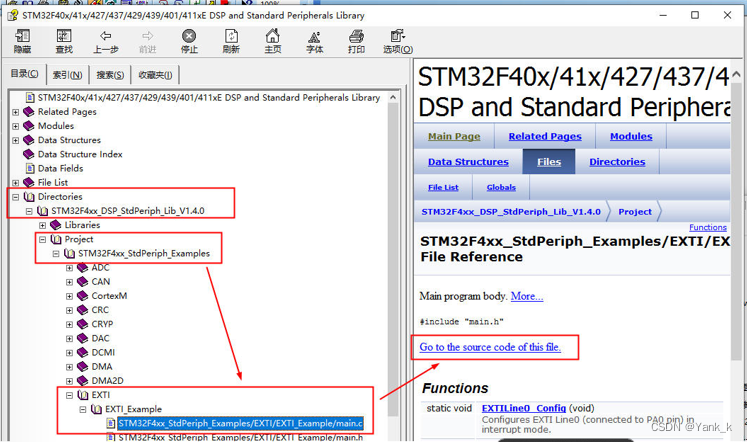Select the CortexM tree item
747x442 pixels.
pos(109,296)
